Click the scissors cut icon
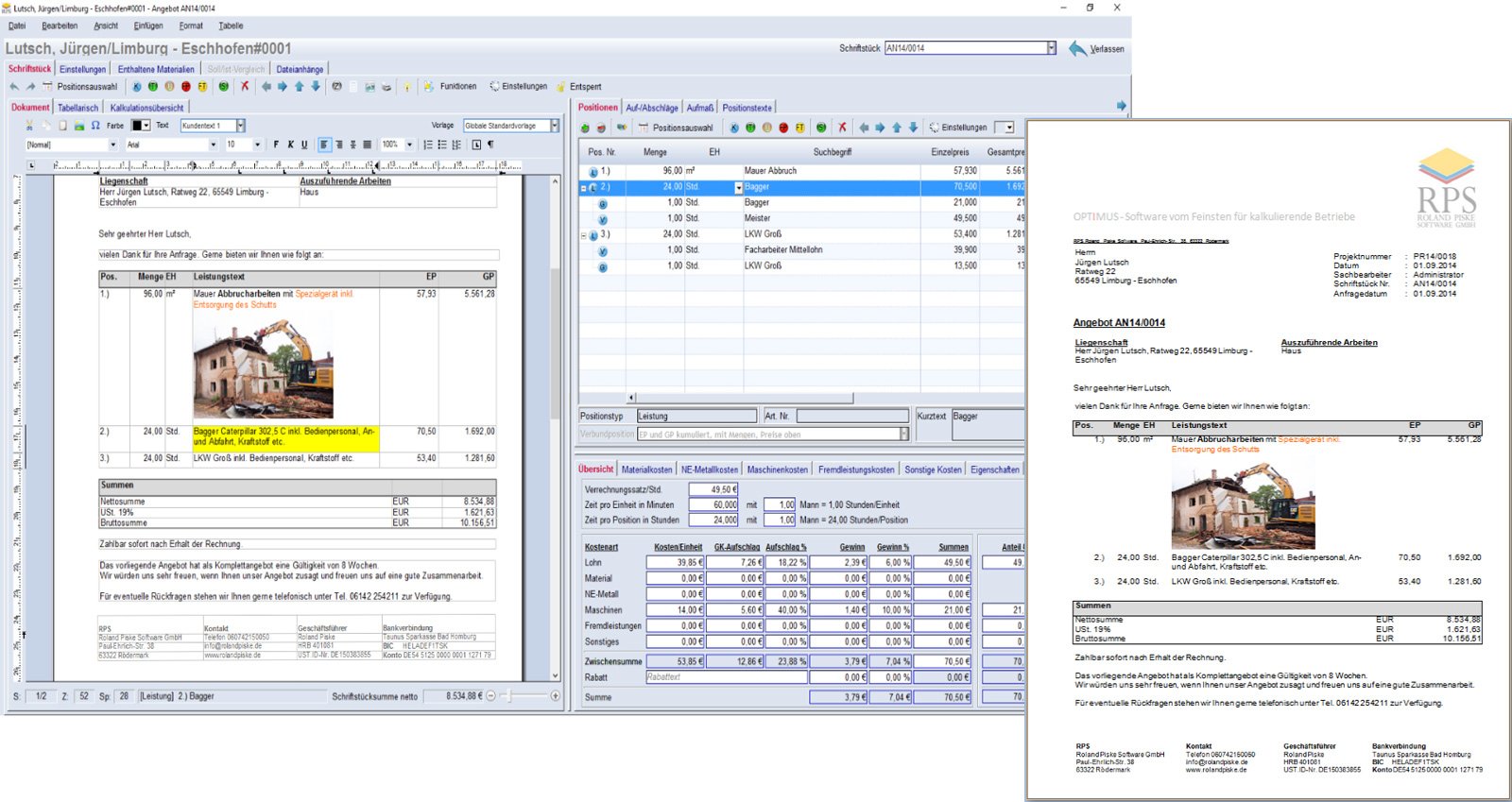The height and width of the screenshot is (802, 1512). tap(29, 126)
